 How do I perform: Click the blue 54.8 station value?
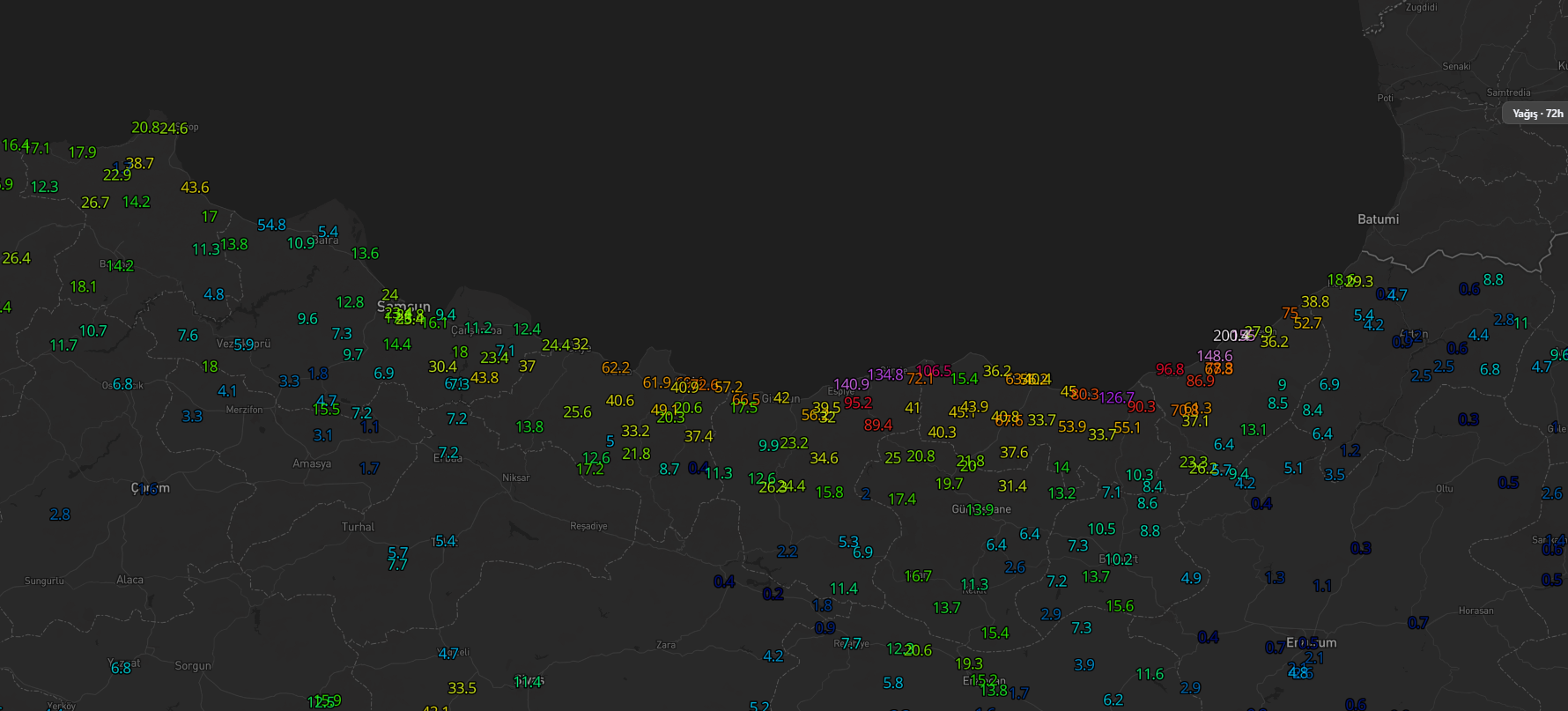tap(271, 225)
